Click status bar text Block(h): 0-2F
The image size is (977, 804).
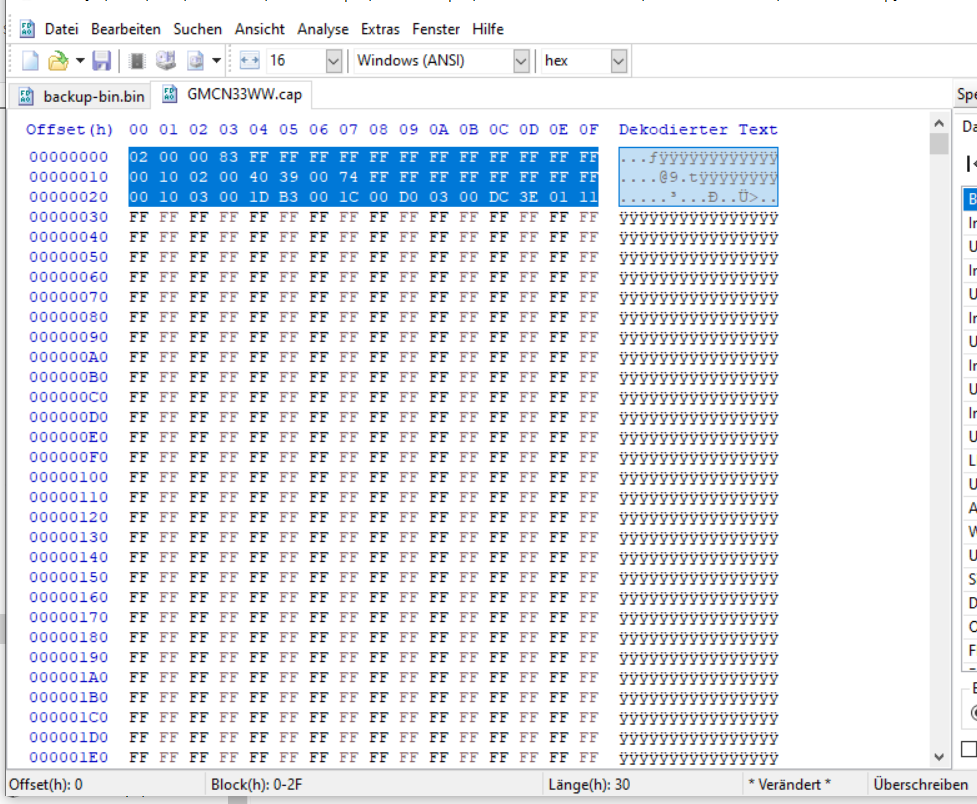tap(256, 784)
